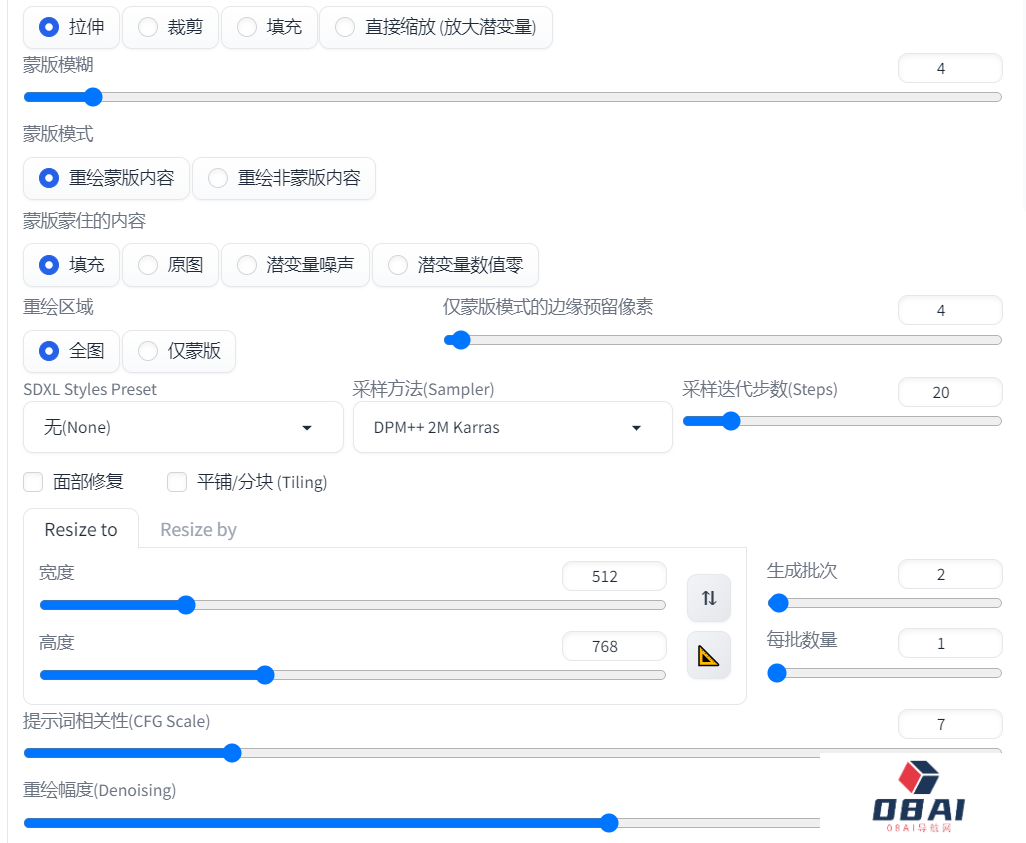Click the yellow triangle aspect ratio icon
The image size is (1026, 843).
(709, 656)
